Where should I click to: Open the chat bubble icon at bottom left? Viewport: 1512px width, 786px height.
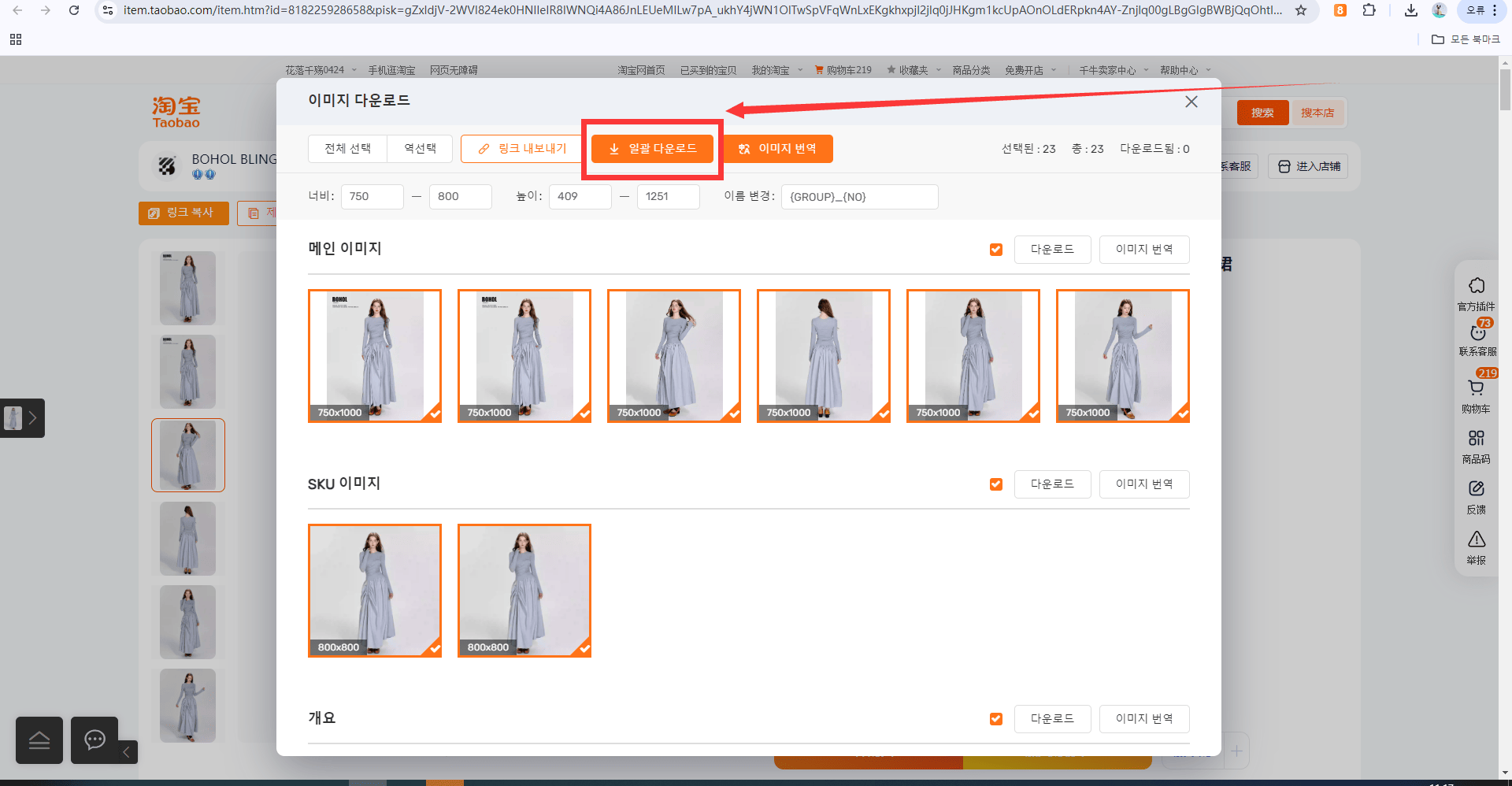point(94,740)
